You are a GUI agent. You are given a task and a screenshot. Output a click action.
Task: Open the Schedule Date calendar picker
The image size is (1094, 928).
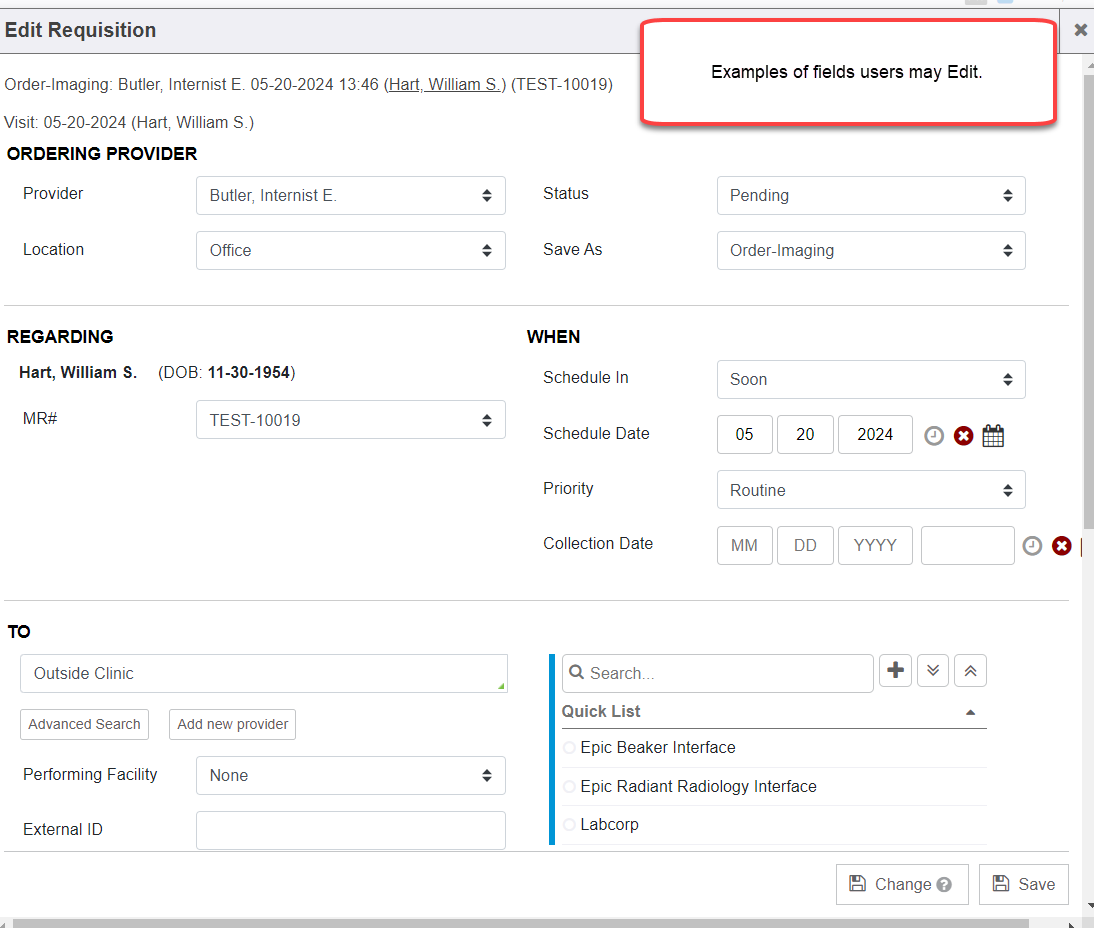pos(993,436)
